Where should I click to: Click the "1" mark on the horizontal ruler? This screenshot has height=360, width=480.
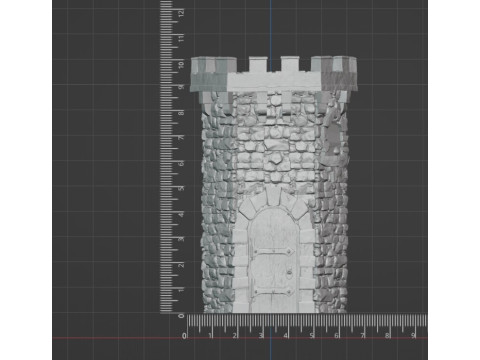click(210, 336)
